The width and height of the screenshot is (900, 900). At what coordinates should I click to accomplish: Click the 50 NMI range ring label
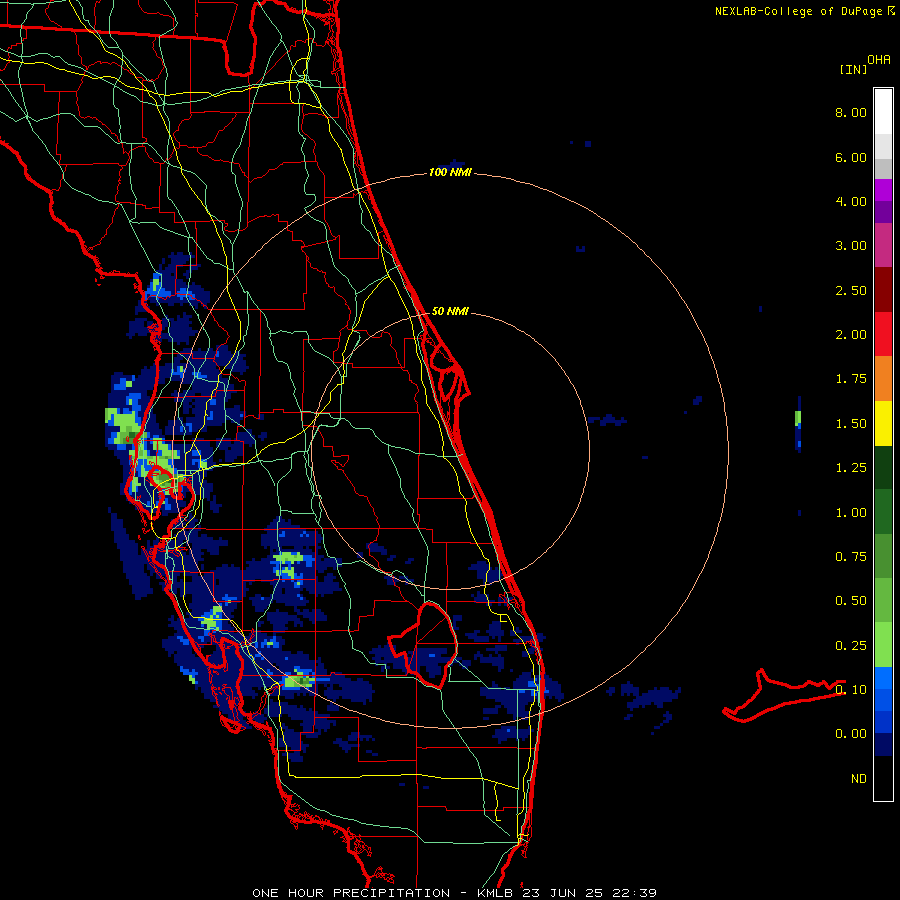coord(450,311)
